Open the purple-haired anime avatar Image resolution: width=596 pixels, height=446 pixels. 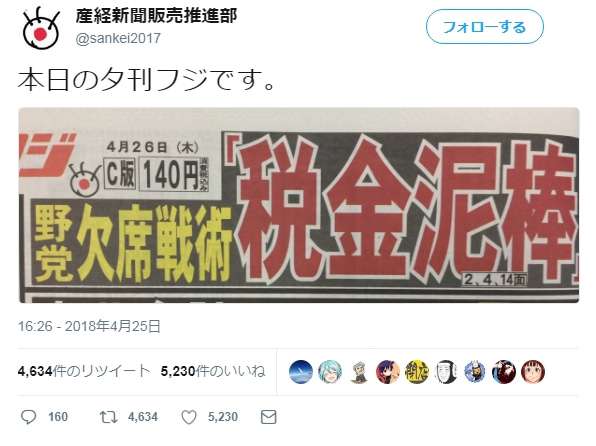click(388, 371)
